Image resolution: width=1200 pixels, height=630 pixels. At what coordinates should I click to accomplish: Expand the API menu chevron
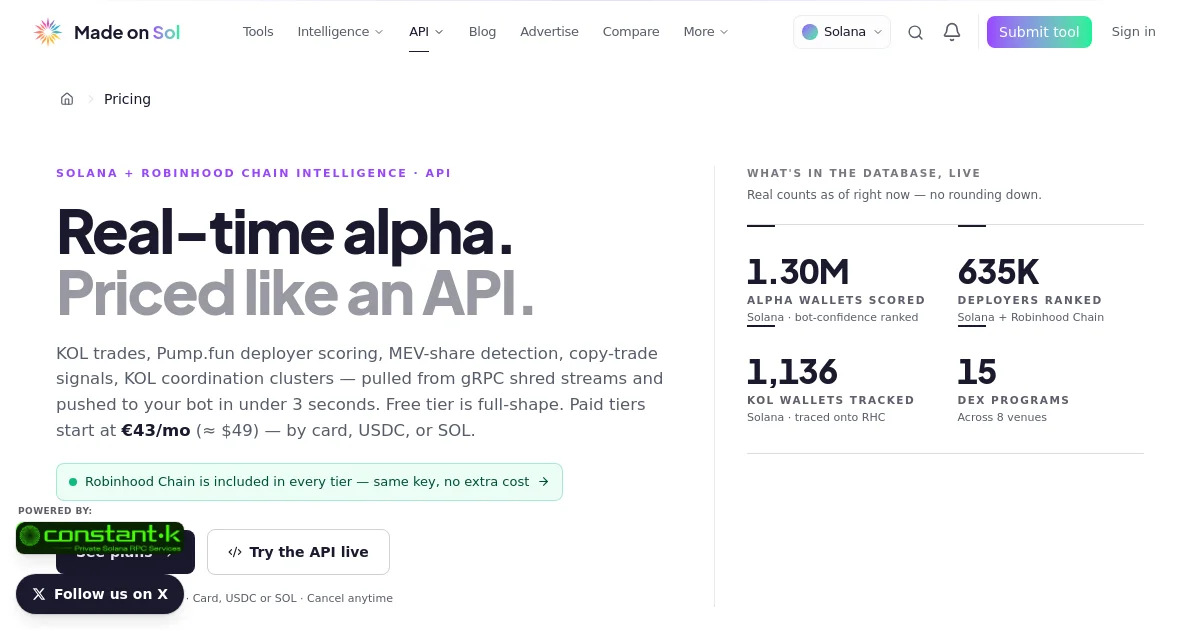point(439,32)
